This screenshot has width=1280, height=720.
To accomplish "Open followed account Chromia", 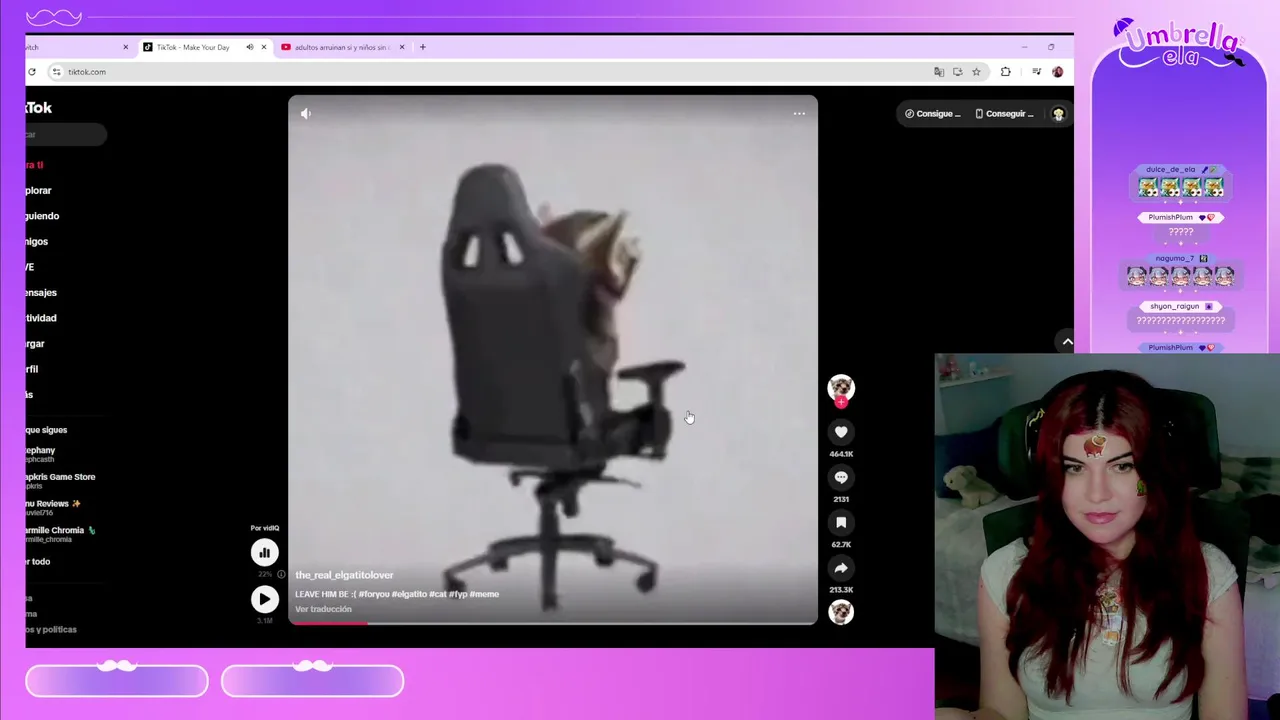I will click(x=61, y=534).
